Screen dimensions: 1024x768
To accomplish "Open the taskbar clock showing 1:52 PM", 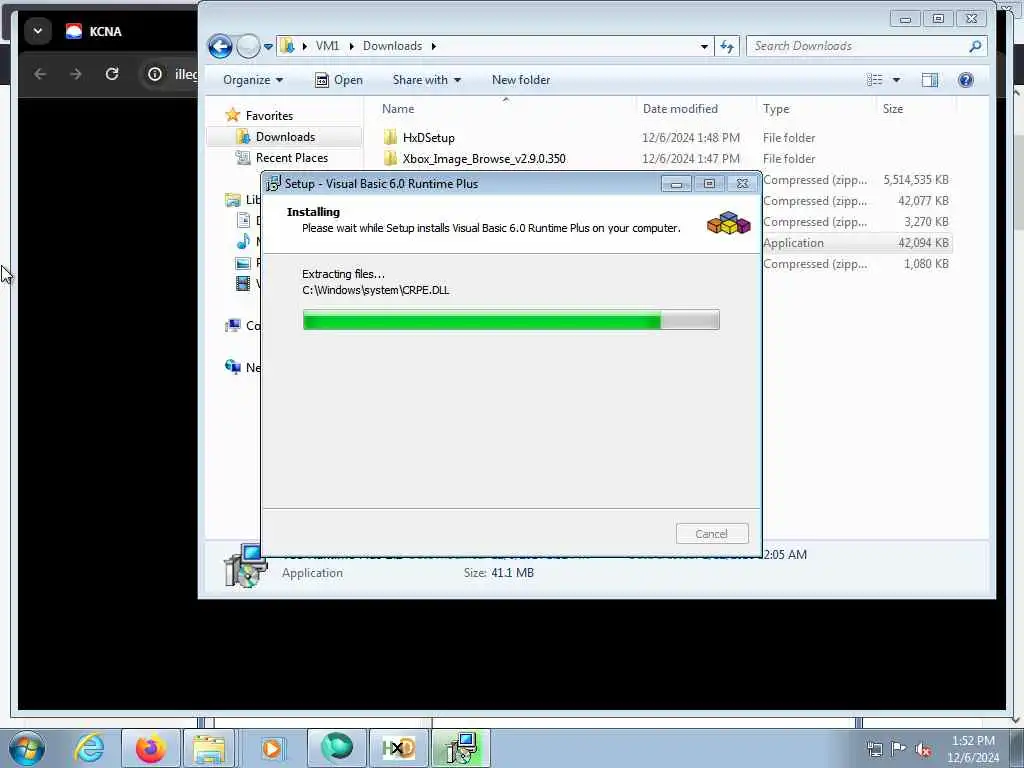I will [973, 749].
